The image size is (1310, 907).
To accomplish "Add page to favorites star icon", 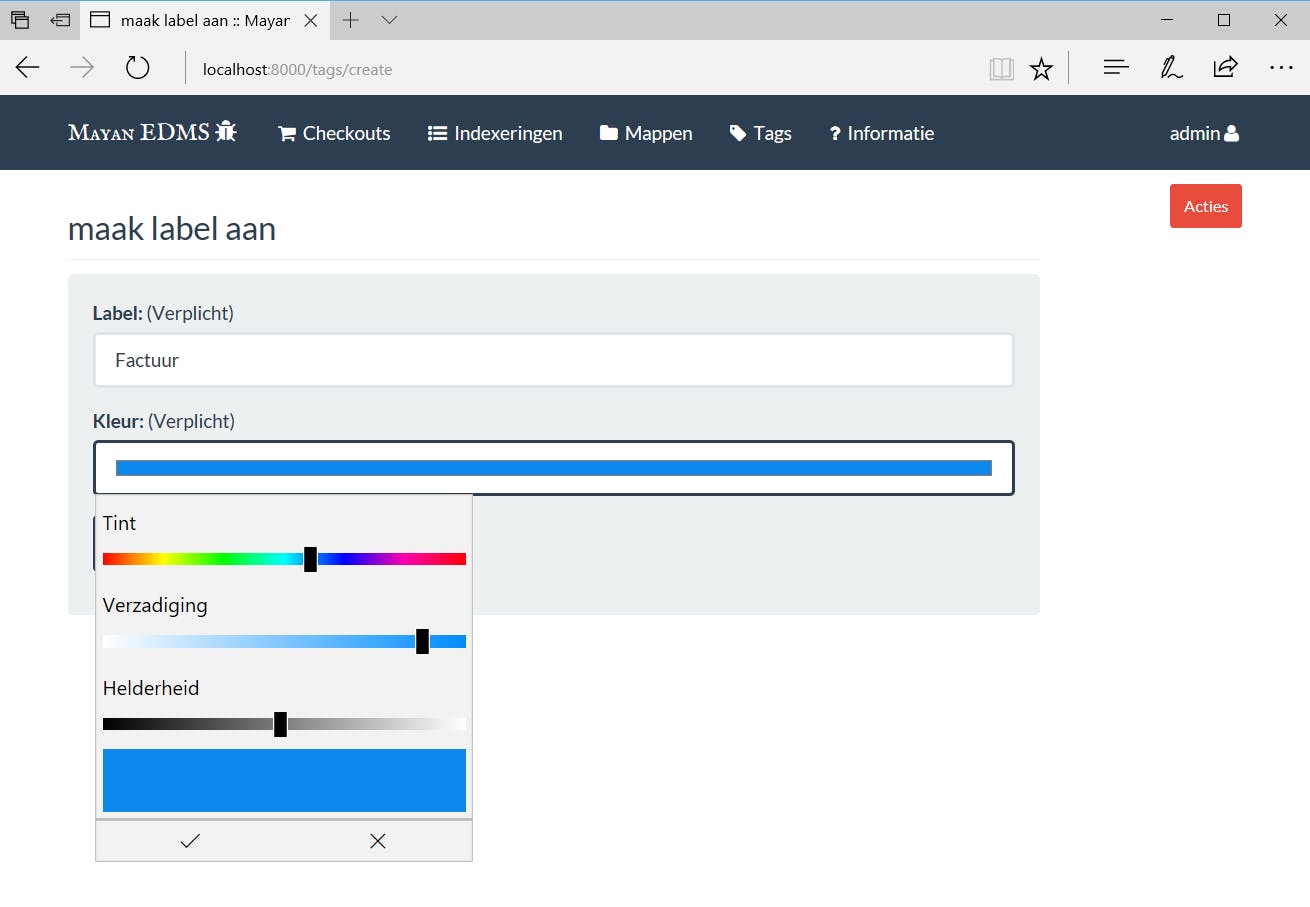I will (x=1042, y=69).
